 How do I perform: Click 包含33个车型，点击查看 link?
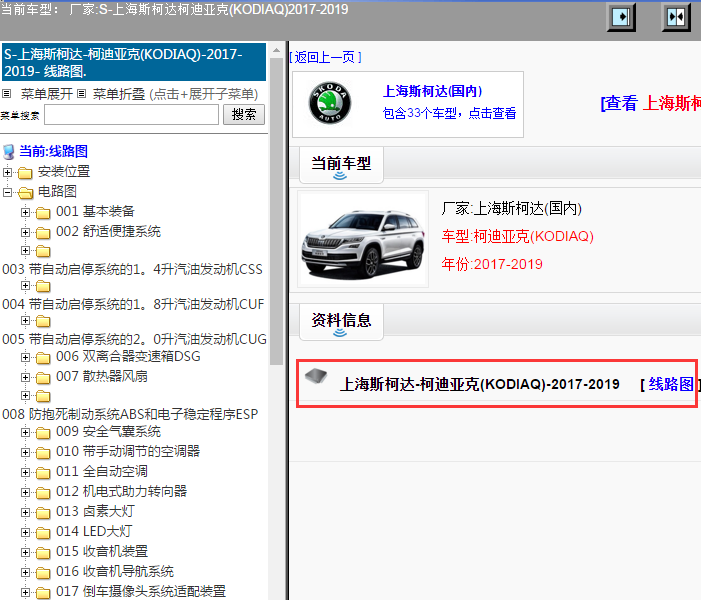coord(449,113)
